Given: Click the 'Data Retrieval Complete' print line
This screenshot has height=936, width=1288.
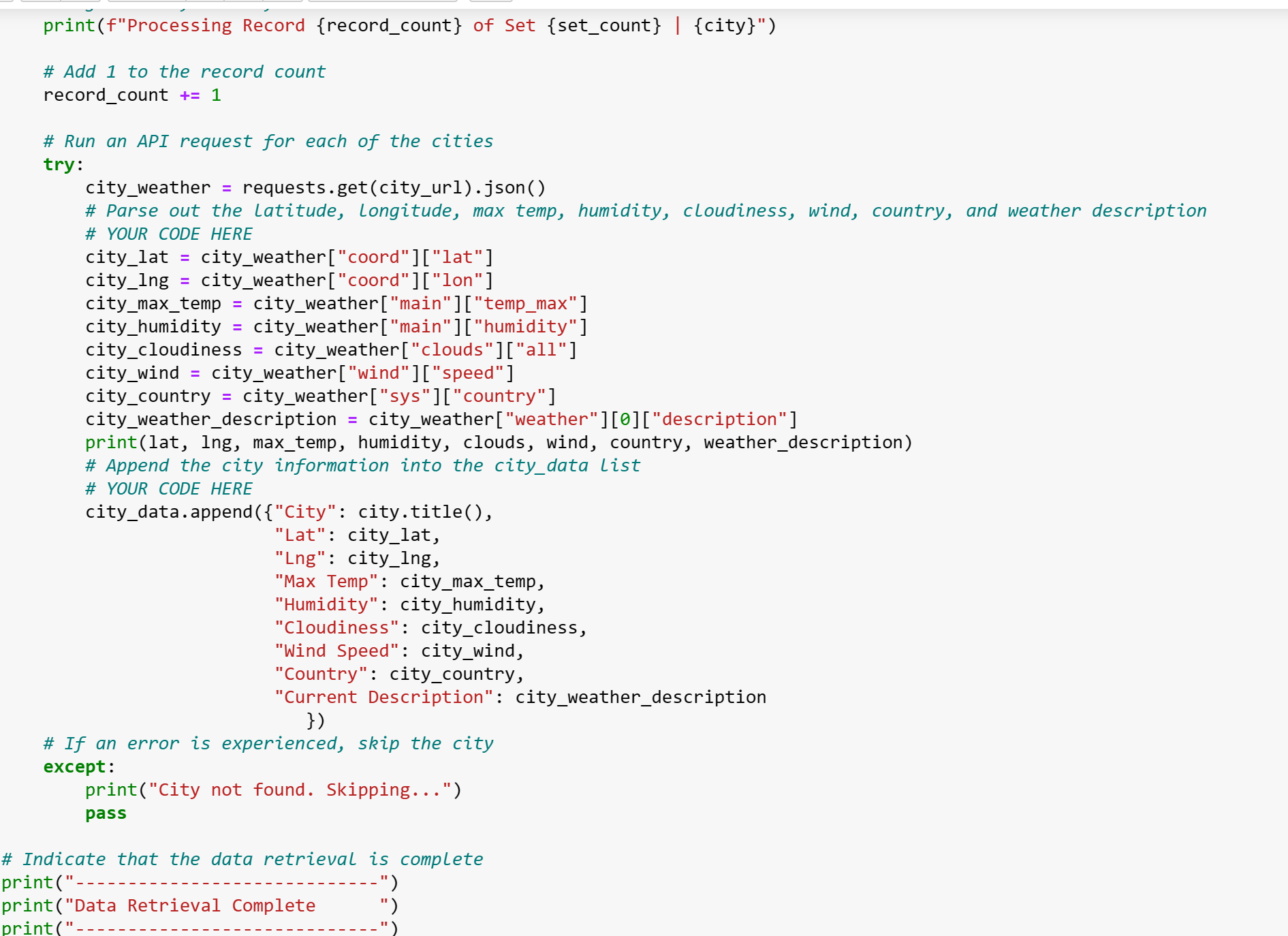Looking at the screenshot, I should (x=200, y=906).
